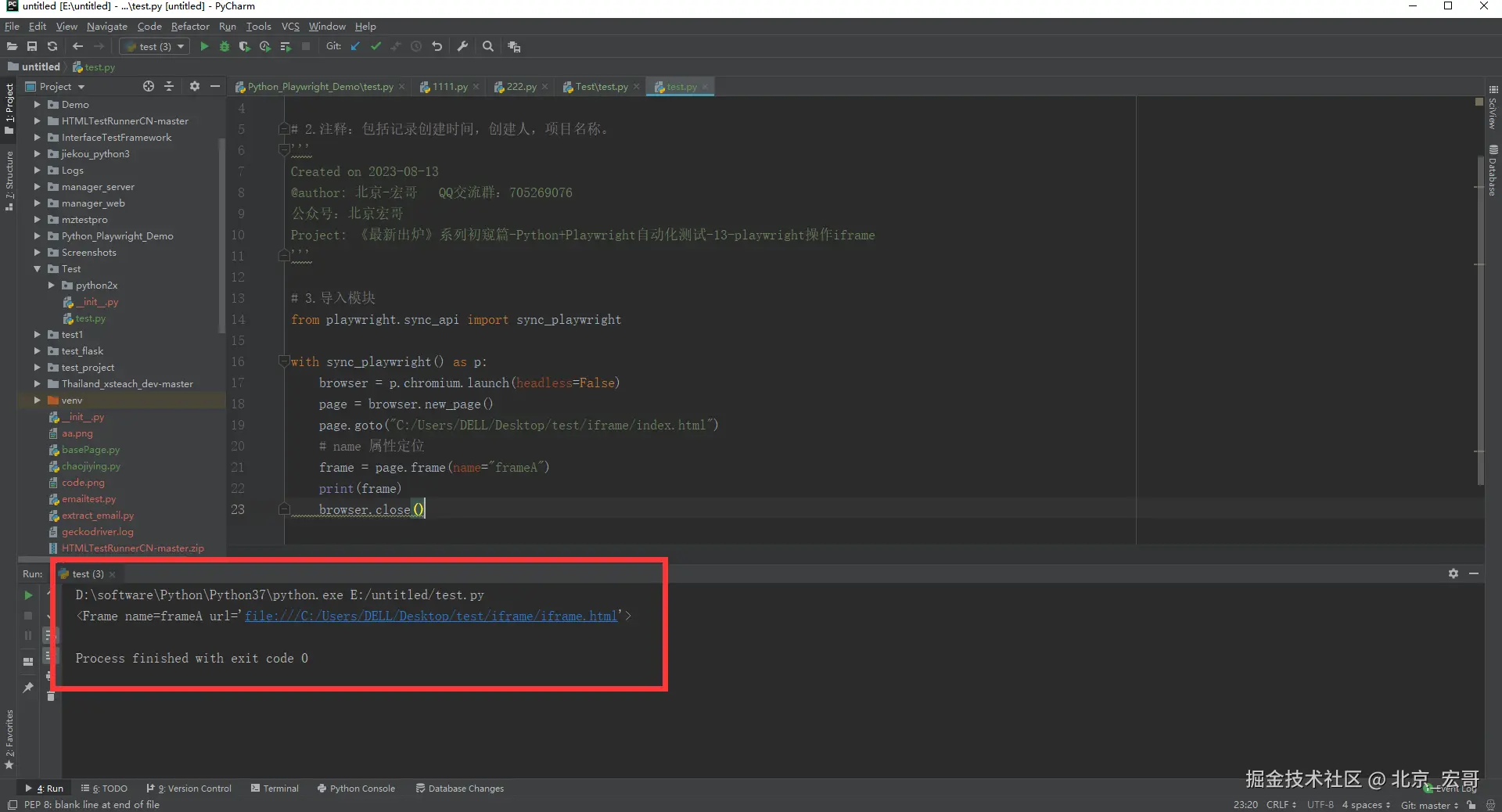Open the Navigate menu
Image resolution: width=1502 pixels, height=812 pixels.
coord(107,27)
